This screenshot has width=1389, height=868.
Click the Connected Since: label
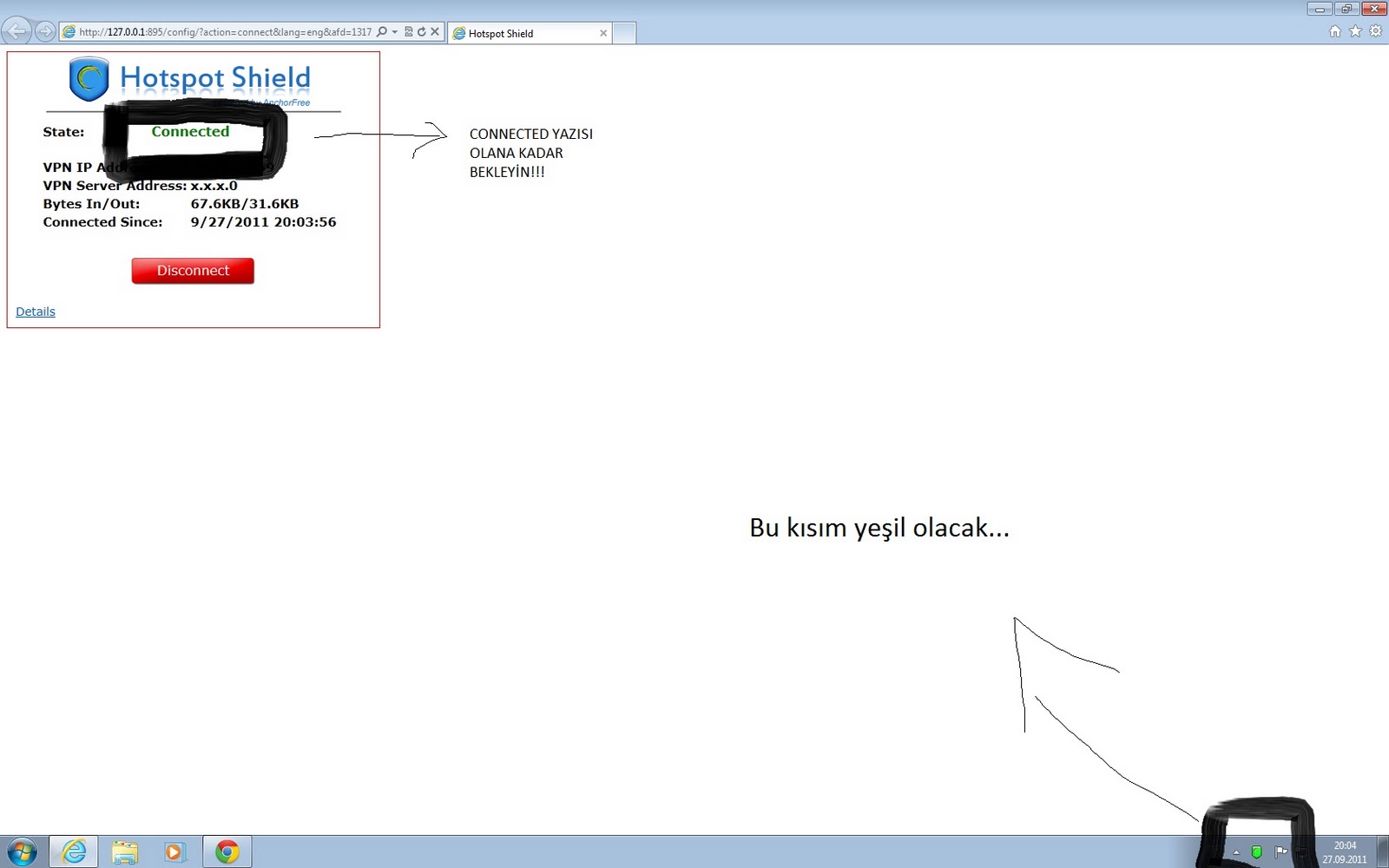(102, 222)
